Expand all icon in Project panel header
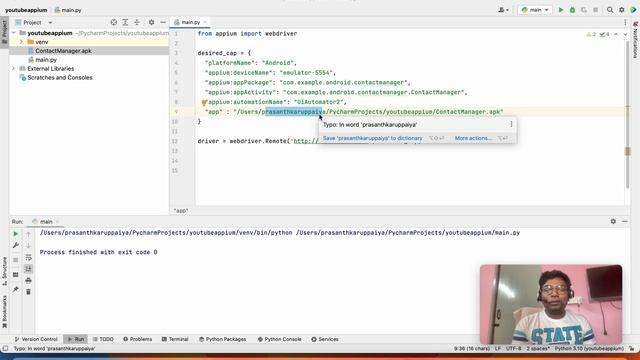Image resolution: width=640 pixels, height=360 pixels. pos(125,22)
